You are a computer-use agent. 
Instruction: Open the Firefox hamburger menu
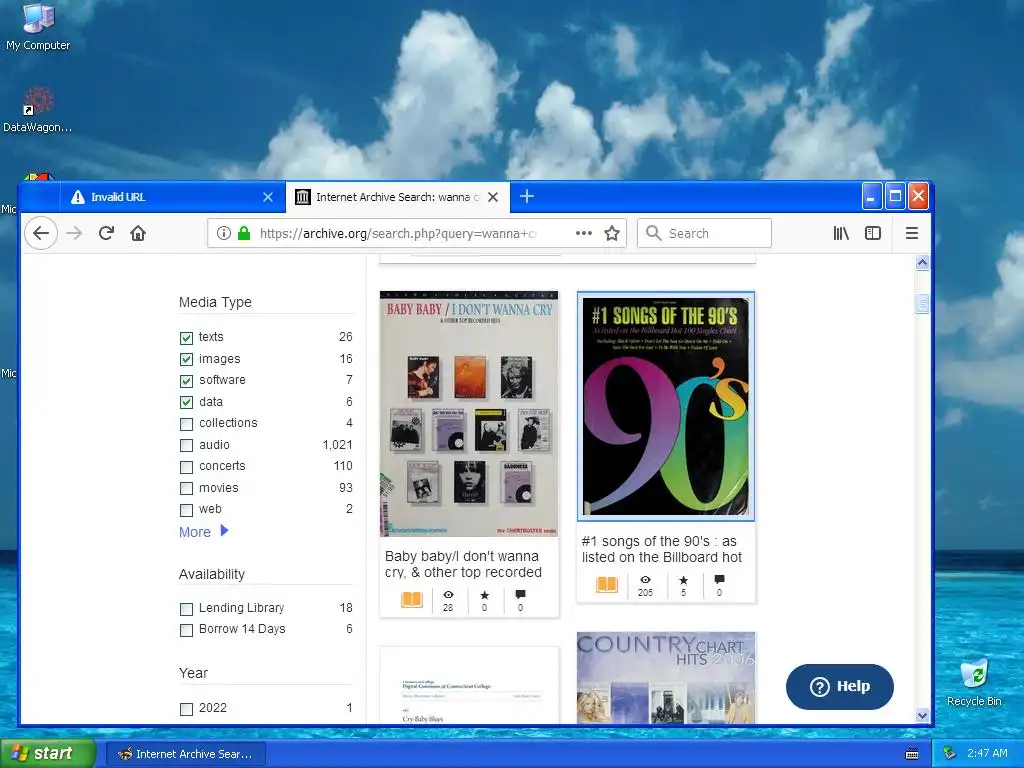tap(912, 233)
